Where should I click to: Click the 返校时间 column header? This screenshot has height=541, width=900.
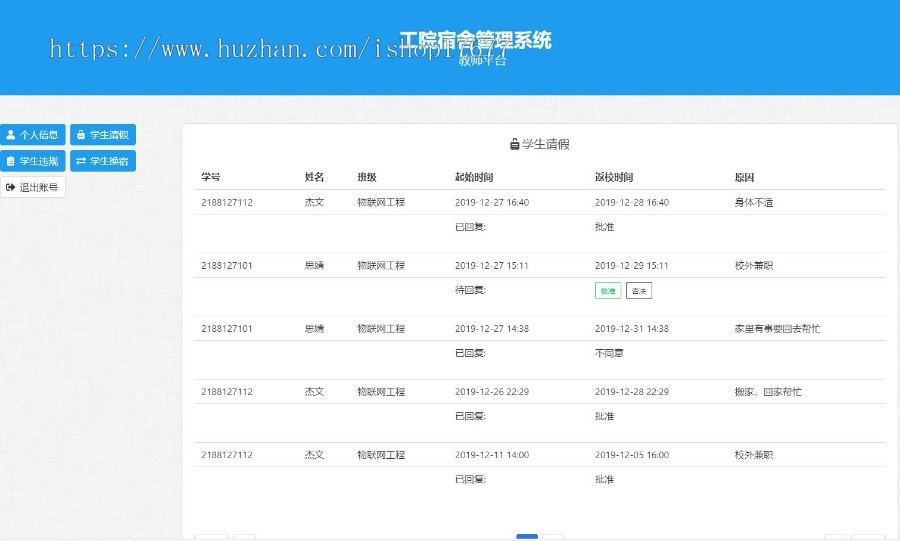(614, 177)
